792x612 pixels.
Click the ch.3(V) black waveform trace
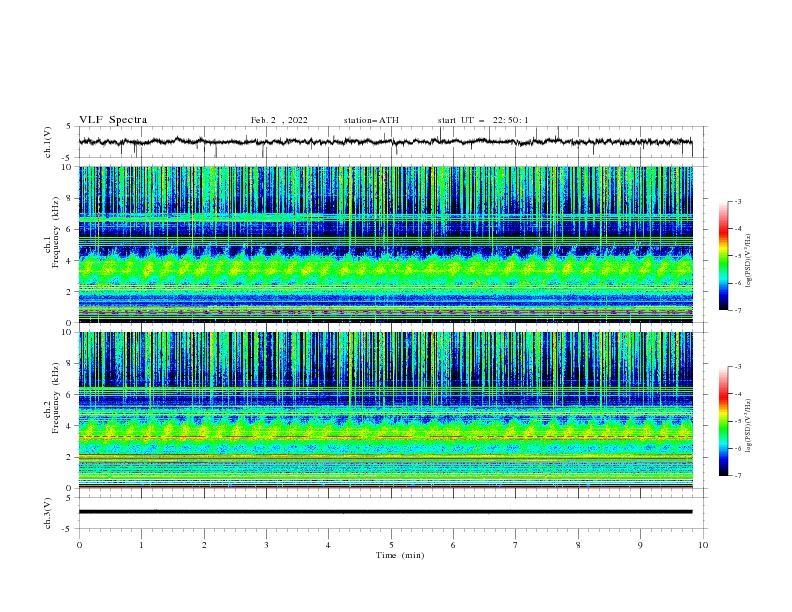[x=385, y=512]
